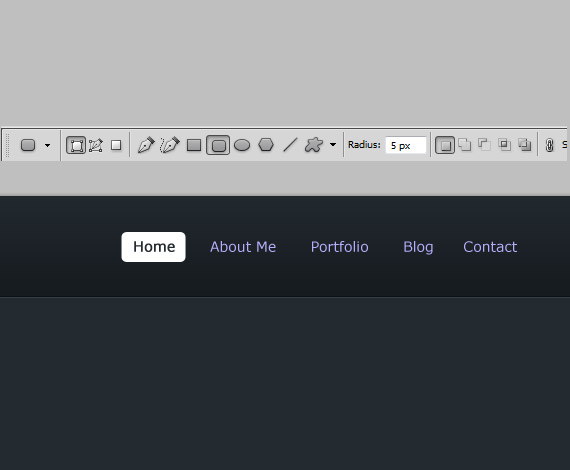Click the Radius label text
This screenshot has height=470, width=570.
364,145
